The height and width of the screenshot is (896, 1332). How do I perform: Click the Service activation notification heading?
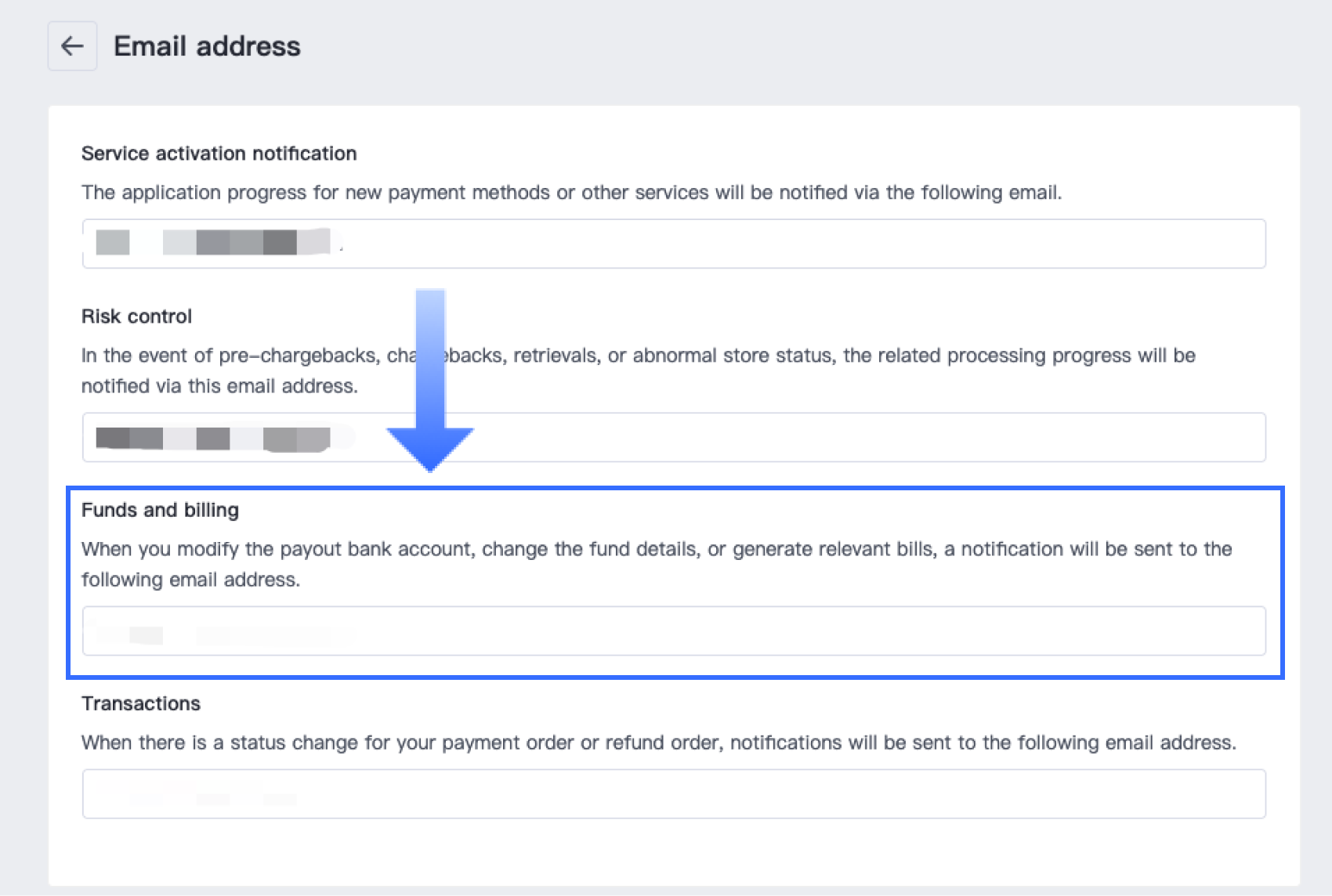pos(219,154)
